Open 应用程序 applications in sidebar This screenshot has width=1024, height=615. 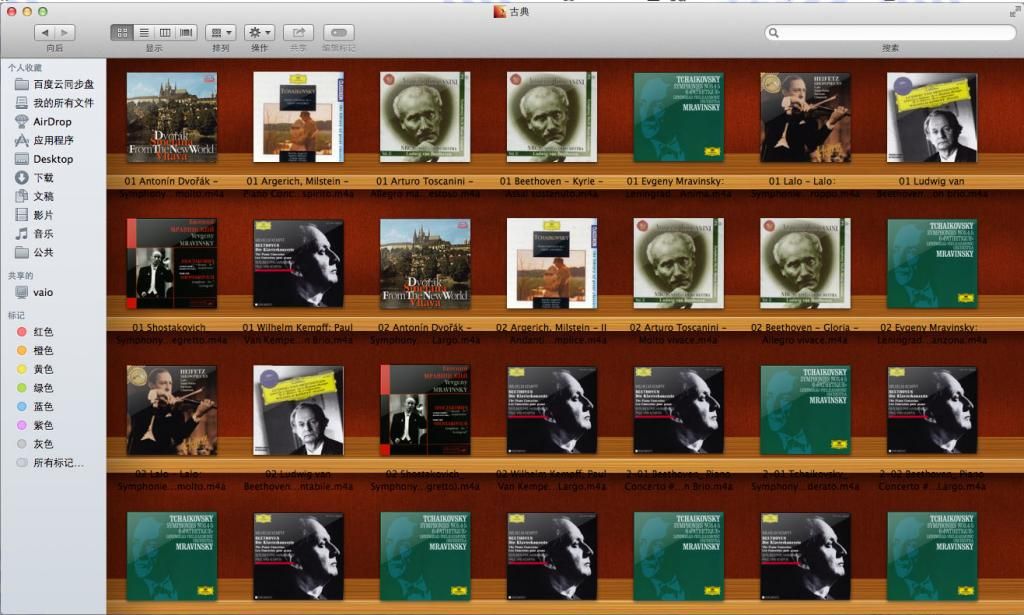53,141
